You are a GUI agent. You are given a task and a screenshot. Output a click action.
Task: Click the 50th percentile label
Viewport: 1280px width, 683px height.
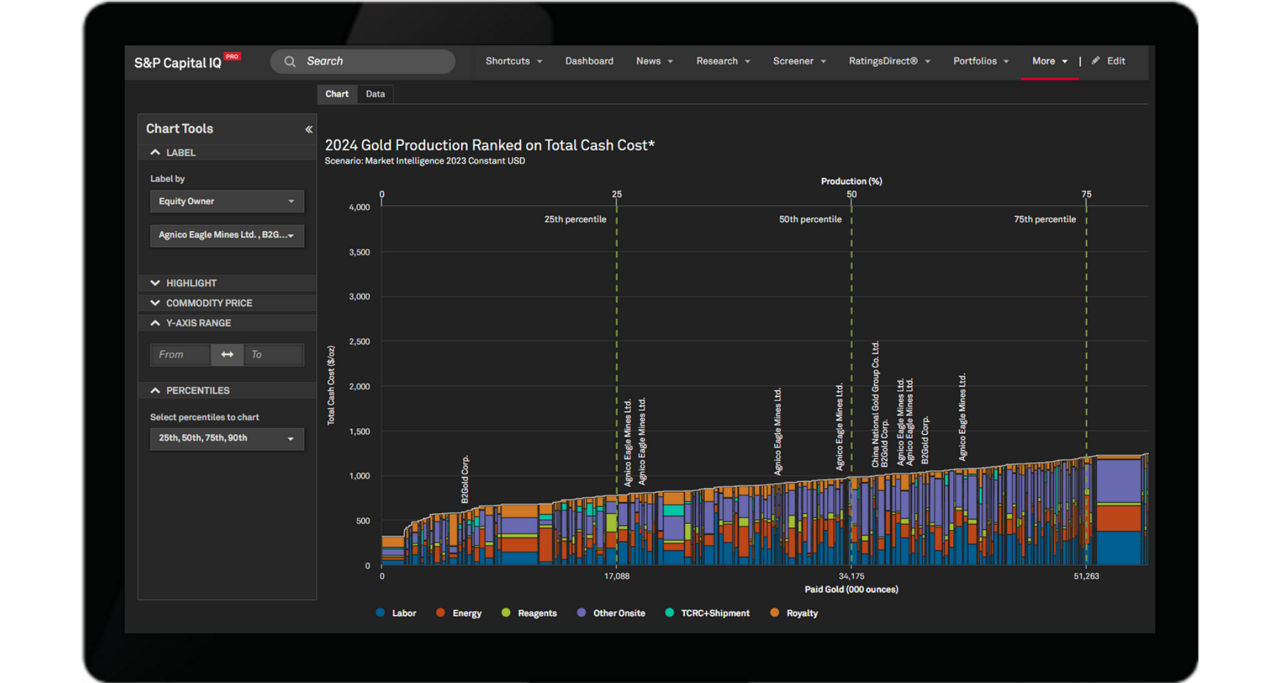pyautogui.click(x=810, y=219)
